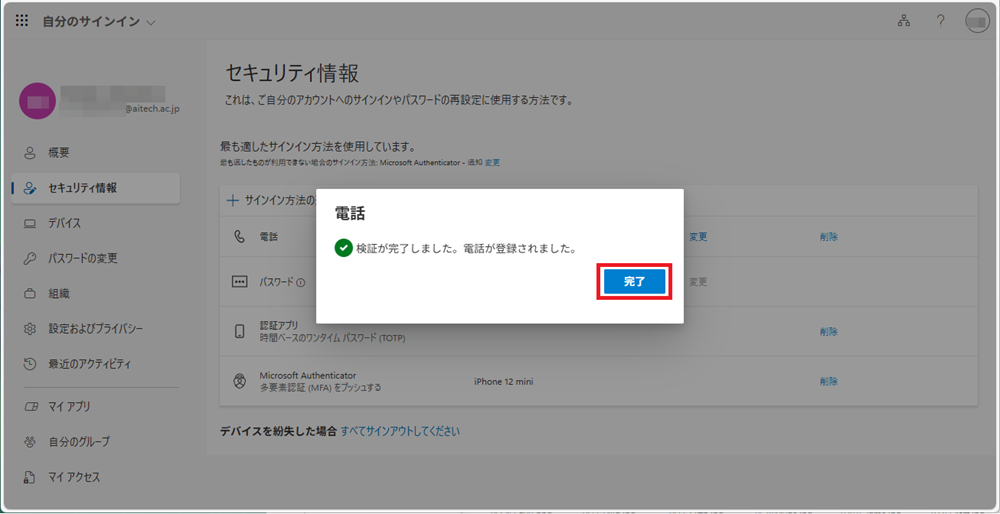Open 組織 in the sidebar
Viewport: 1000px width, 514px height.
(x=59, y=294)
